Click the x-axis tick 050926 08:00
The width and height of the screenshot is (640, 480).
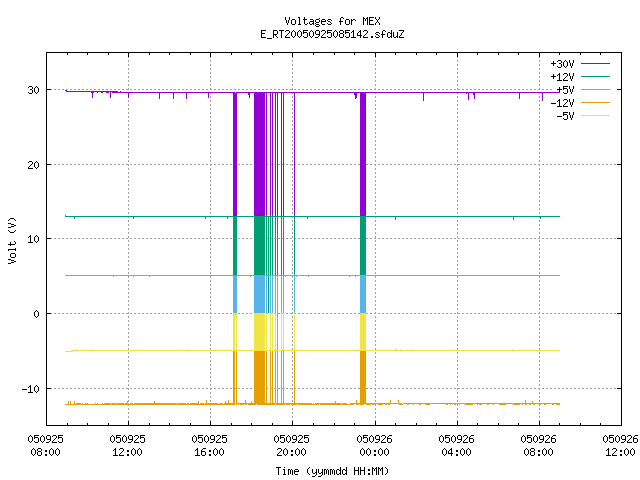point(538,446)
